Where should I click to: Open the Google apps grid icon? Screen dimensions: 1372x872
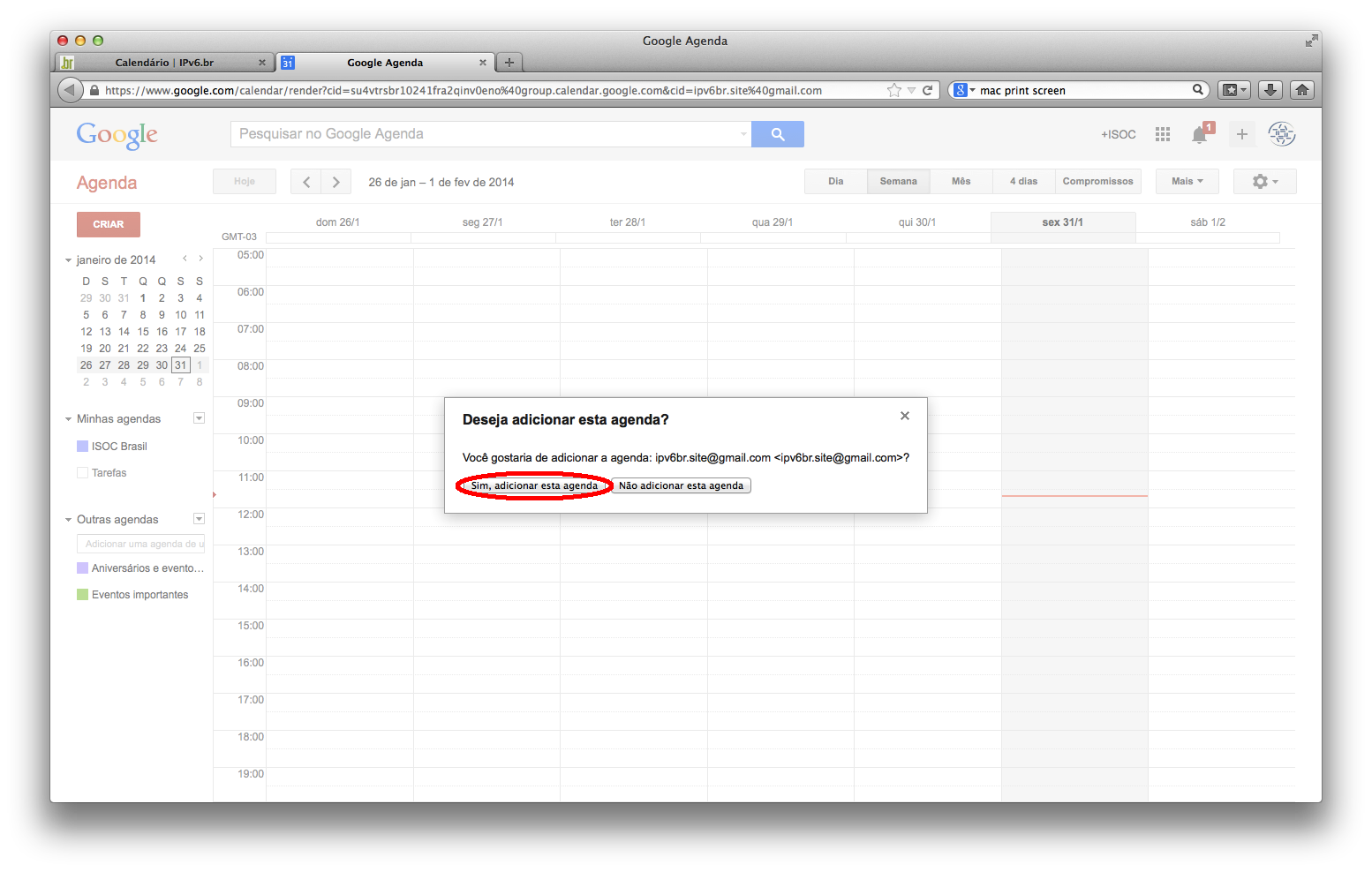pos(1163,134)
